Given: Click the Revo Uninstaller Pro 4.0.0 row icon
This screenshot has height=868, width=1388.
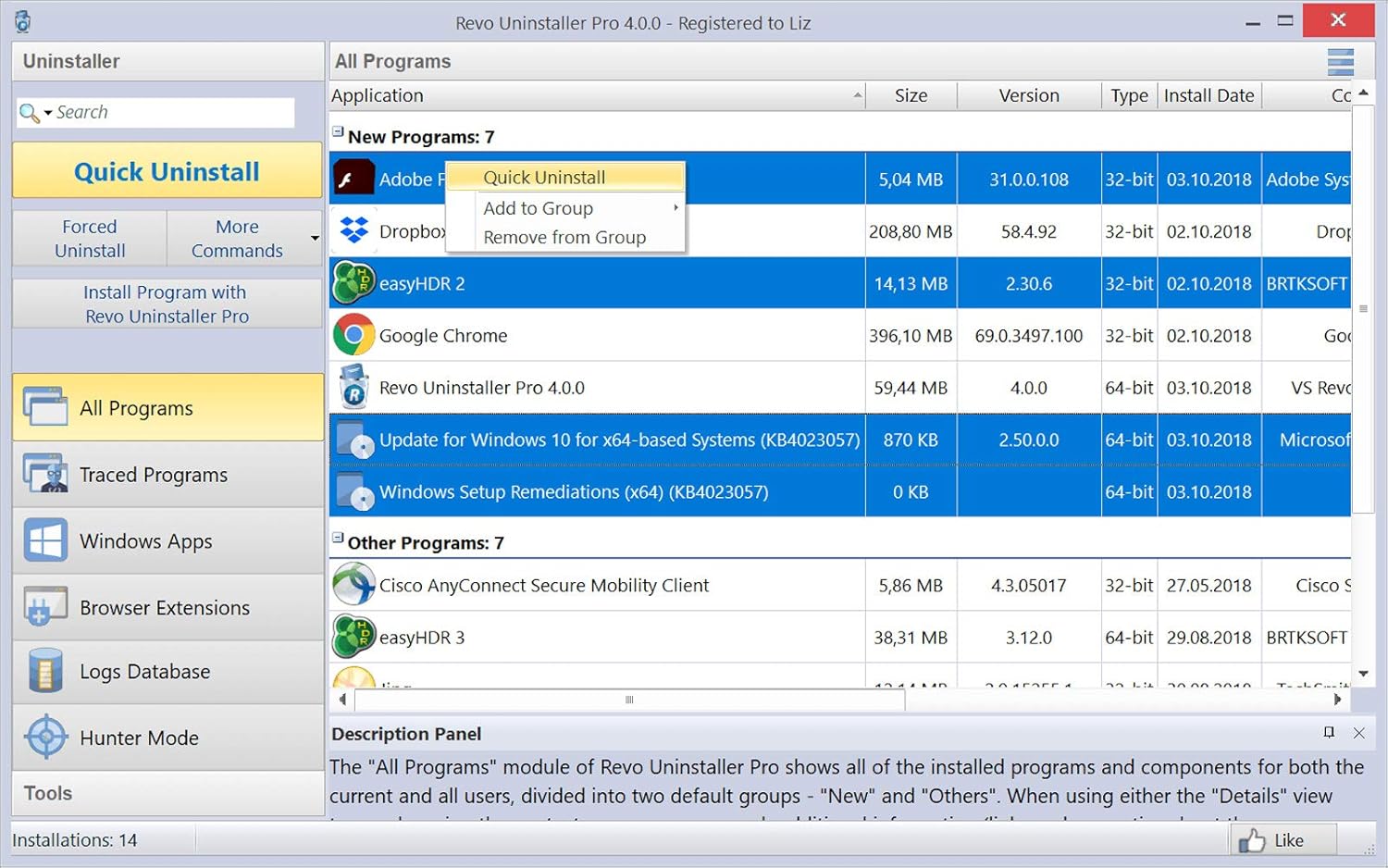Looking at the screenshot, I should point(353,387).
